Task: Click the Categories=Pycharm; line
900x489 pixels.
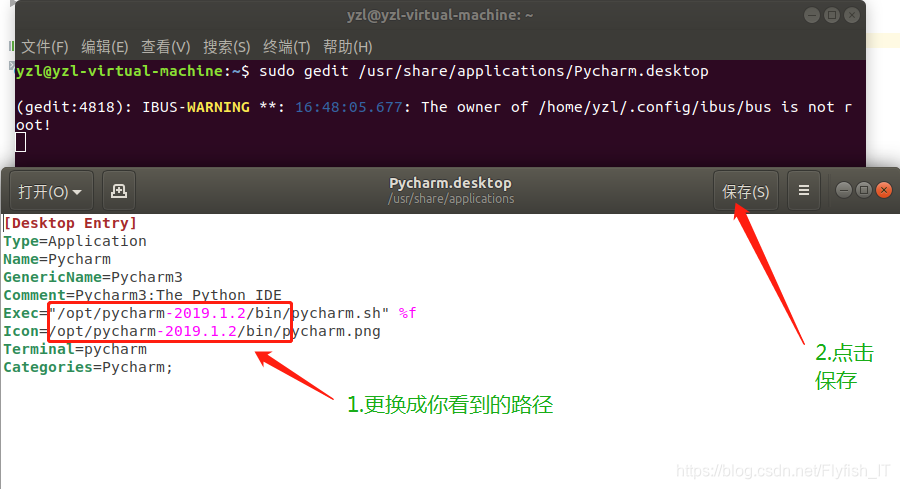Action: (x=88, y=367)
